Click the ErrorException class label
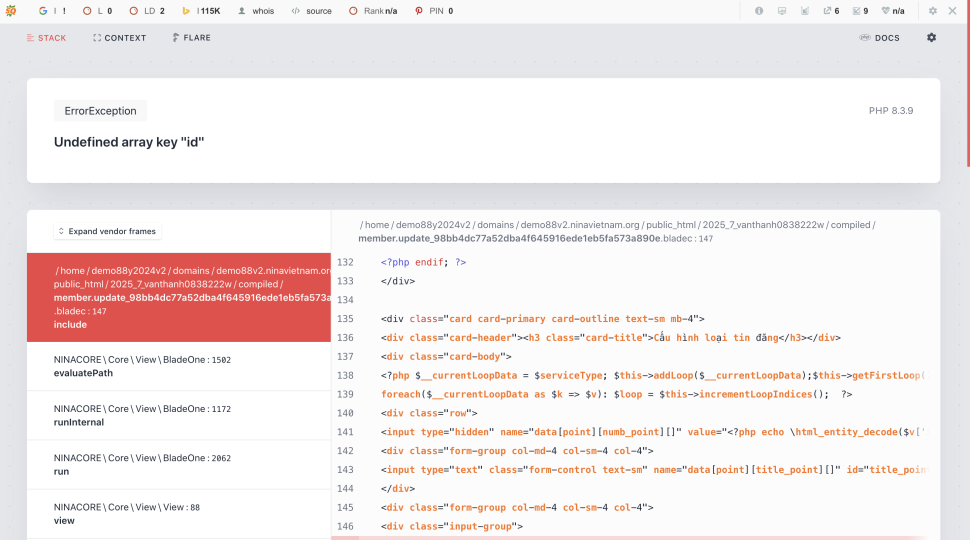 pos(100,111)
